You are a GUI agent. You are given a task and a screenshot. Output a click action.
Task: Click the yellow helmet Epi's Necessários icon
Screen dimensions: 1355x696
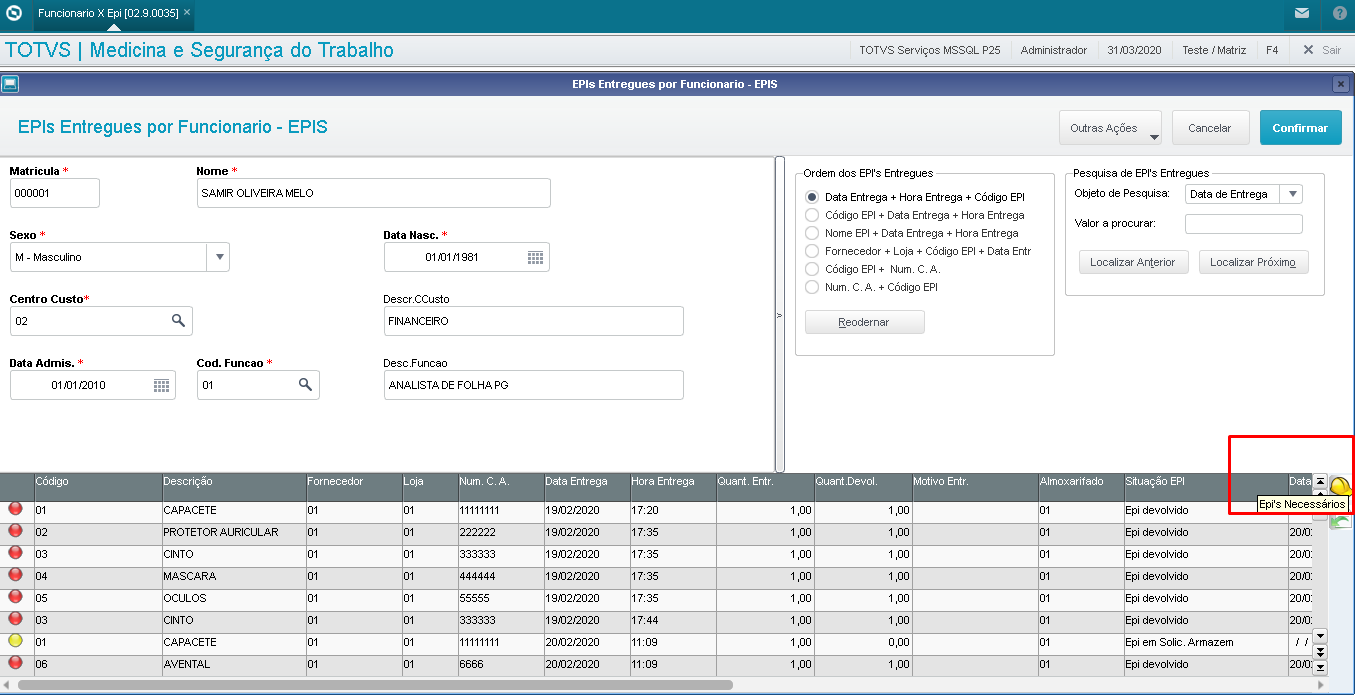[x=1340, y=488]
